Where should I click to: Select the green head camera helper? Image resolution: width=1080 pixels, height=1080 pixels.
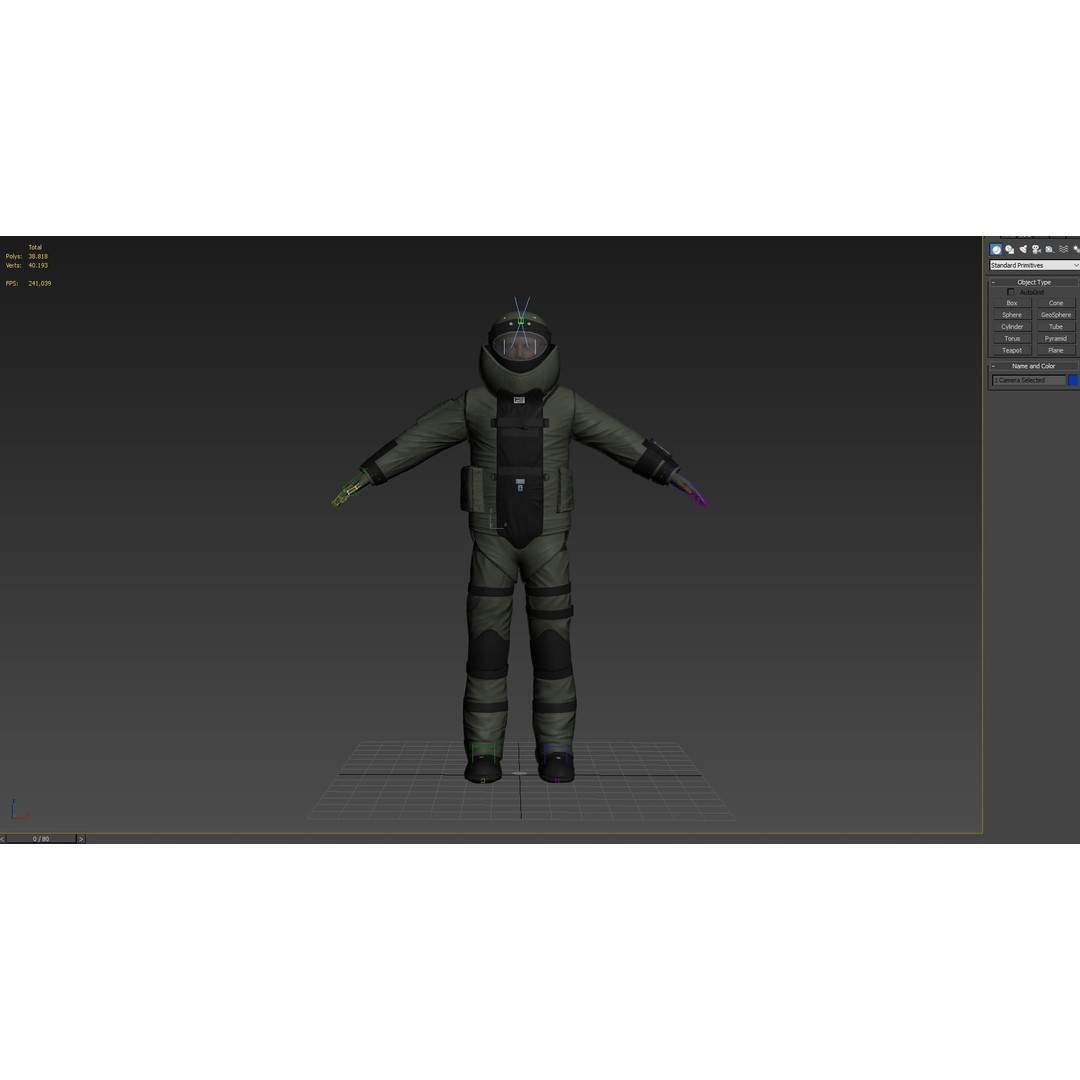(x=521, y=321)
